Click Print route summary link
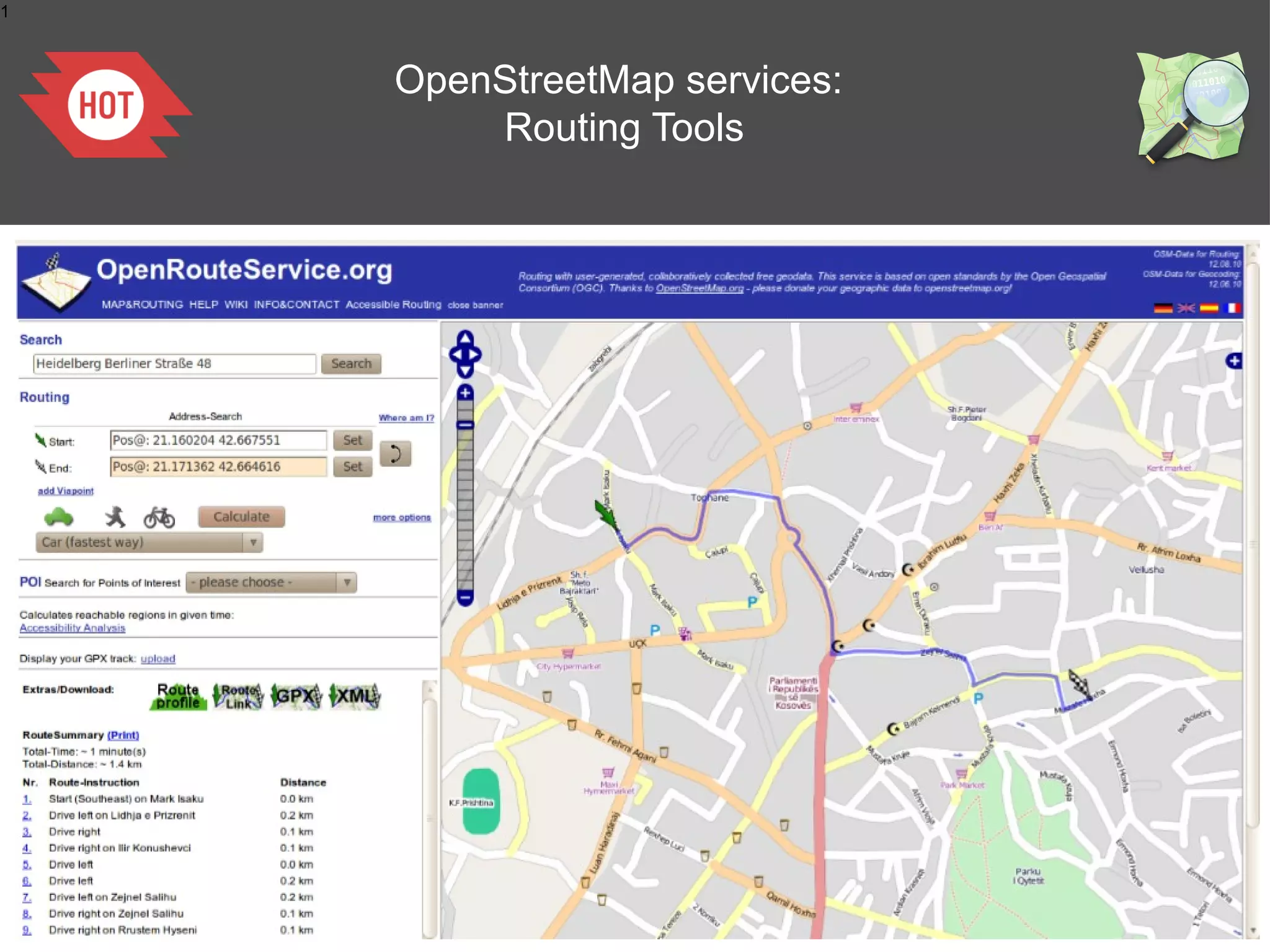This screenshot has width=1270, height=952. click(x=123, y=735)
